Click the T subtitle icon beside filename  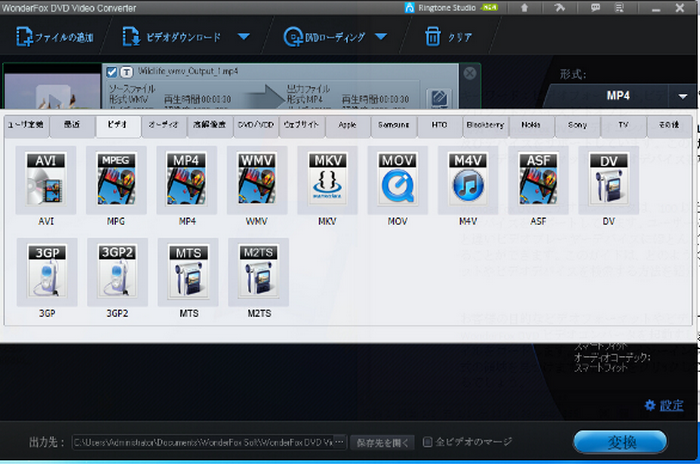tap(127, 72)
